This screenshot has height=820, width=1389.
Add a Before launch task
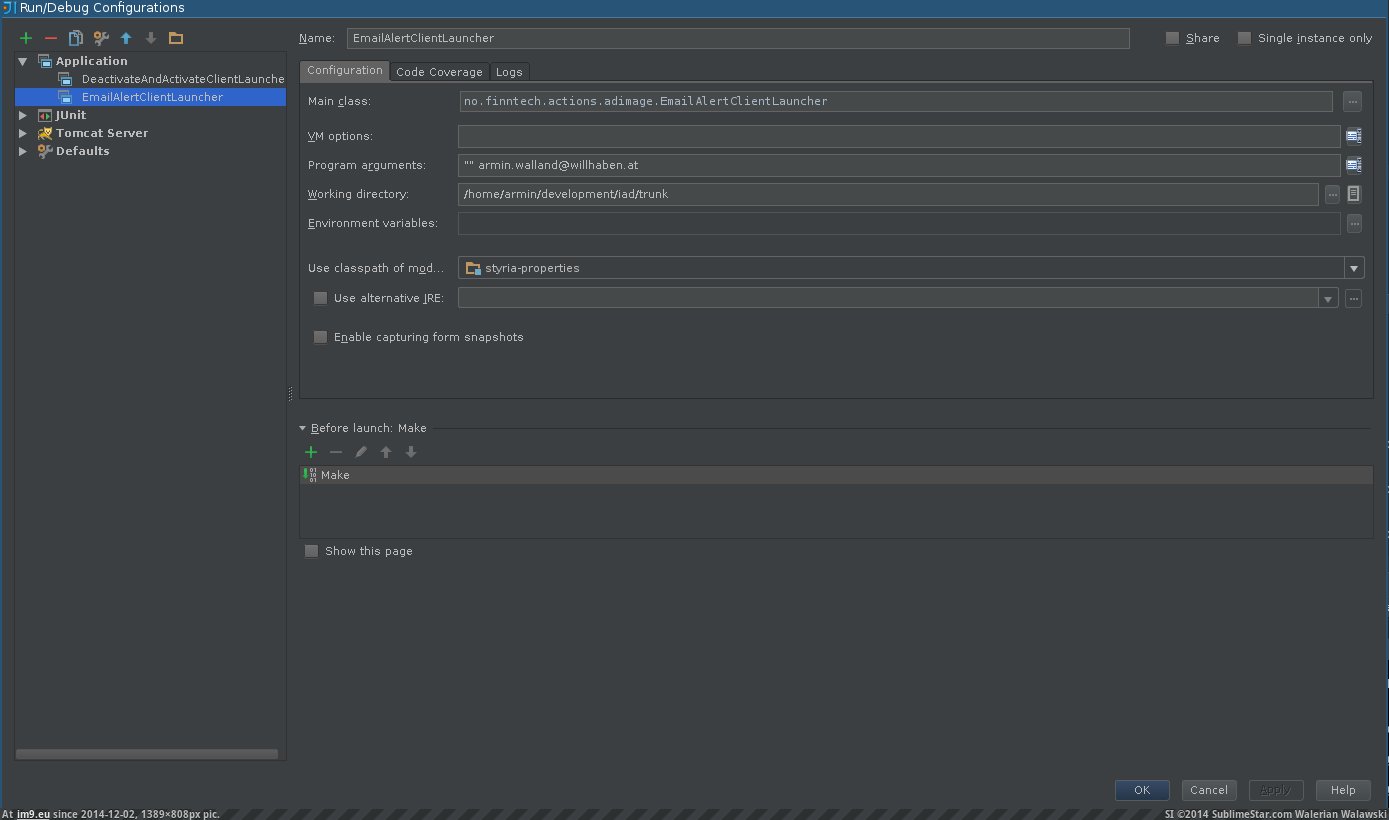pyautogui.click(x=311, y=452)
